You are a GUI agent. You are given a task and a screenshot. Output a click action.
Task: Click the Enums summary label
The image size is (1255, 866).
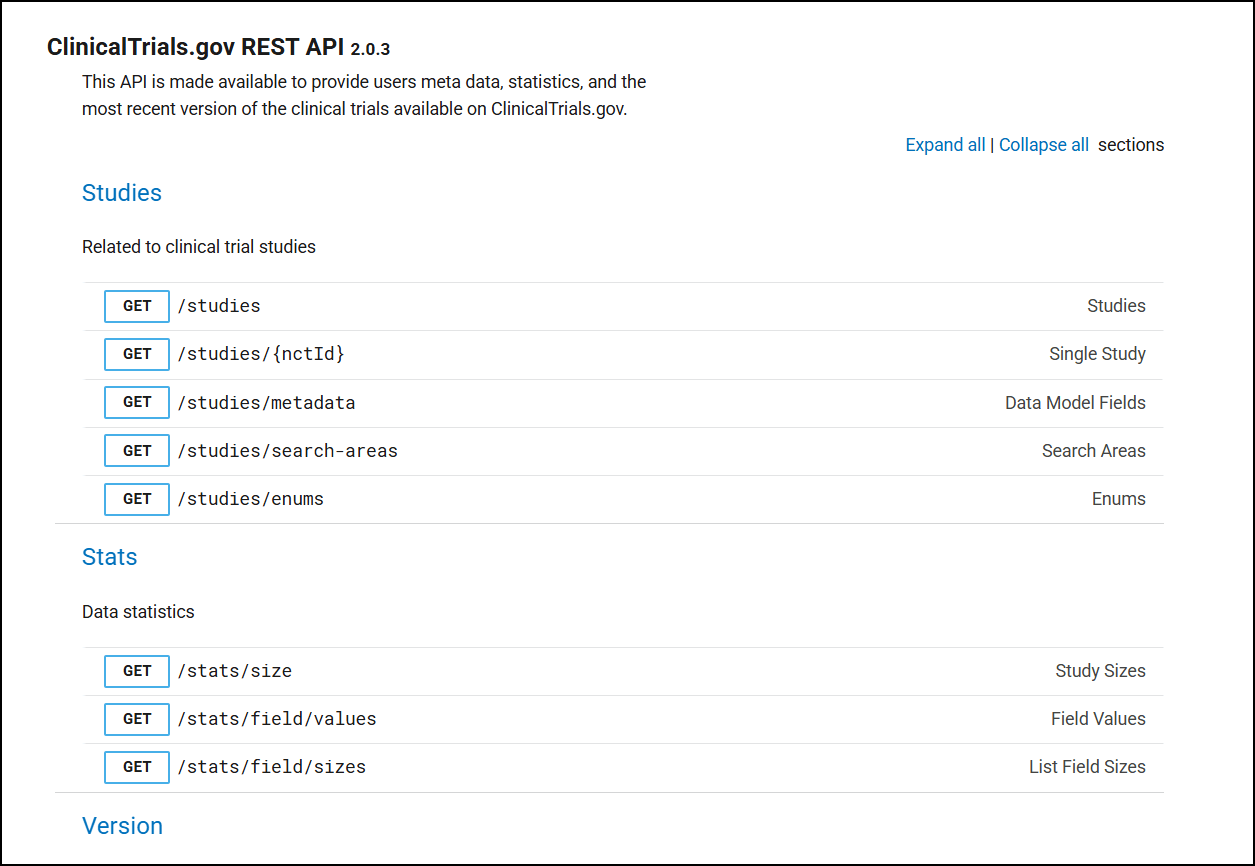click(1119, 499)
